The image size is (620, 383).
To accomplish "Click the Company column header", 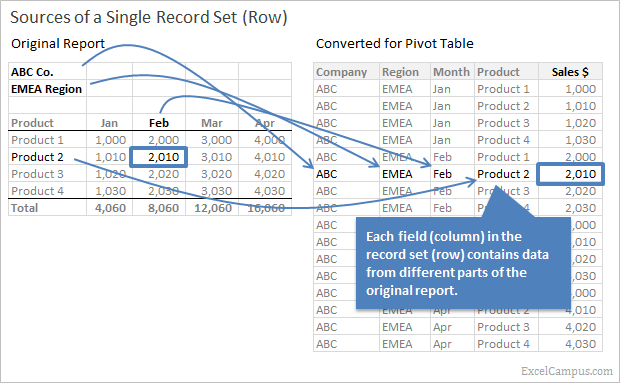I will 342,72.
